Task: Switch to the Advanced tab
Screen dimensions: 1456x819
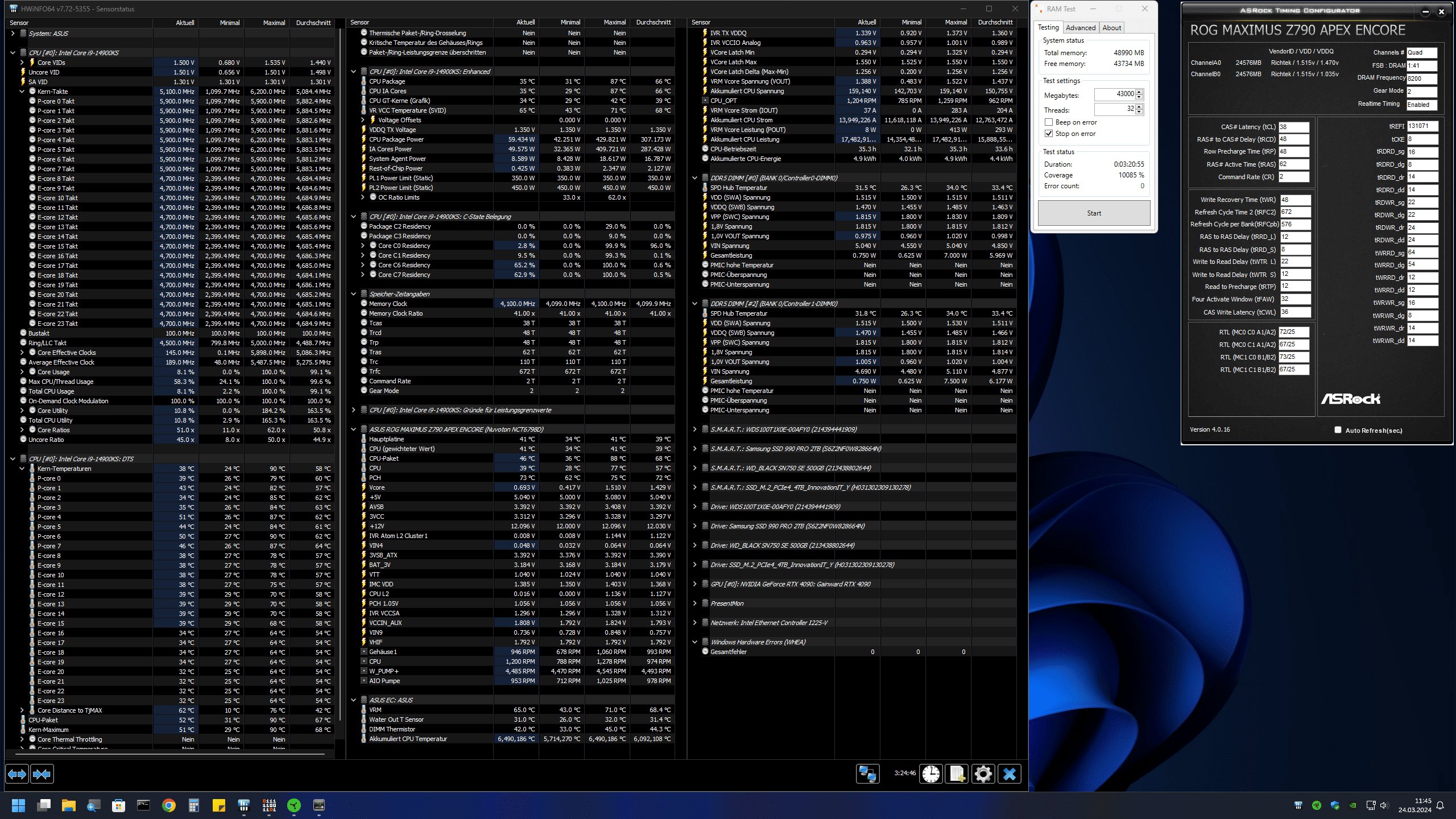Action: pyautogui.click(x=1080, y=27)
